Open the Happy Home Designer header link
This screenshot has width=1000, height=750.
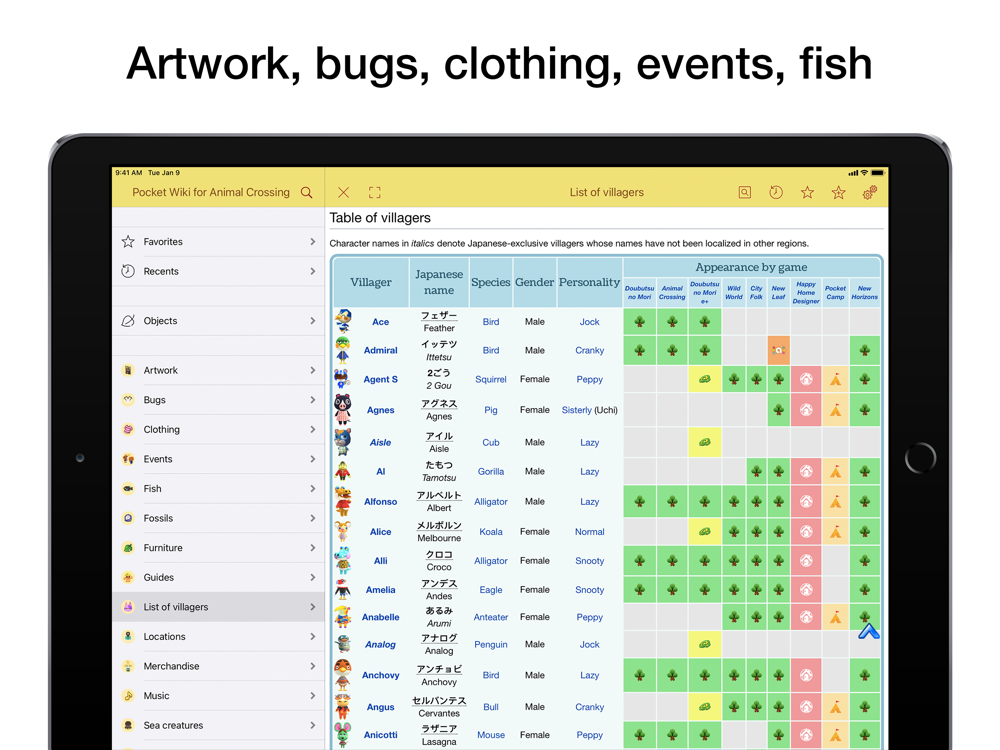pos(806,293)
